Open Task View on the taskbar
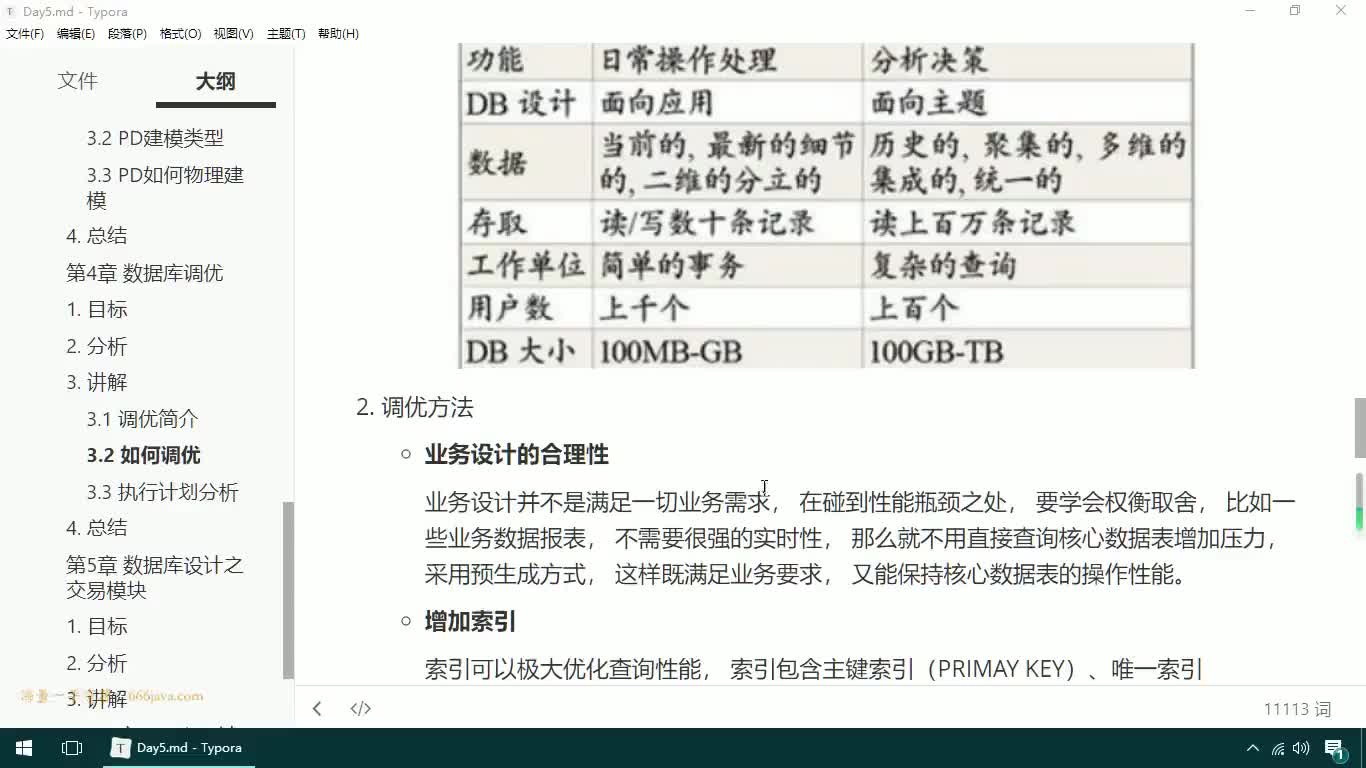 coord(72,748)
